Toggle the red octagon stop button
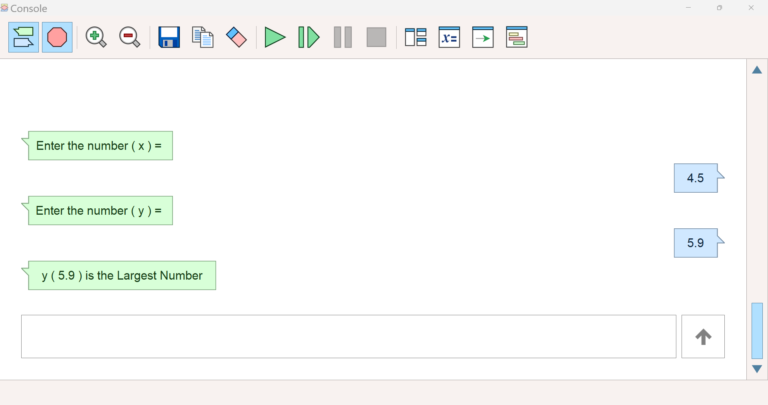768x405 pixels. 57,37
